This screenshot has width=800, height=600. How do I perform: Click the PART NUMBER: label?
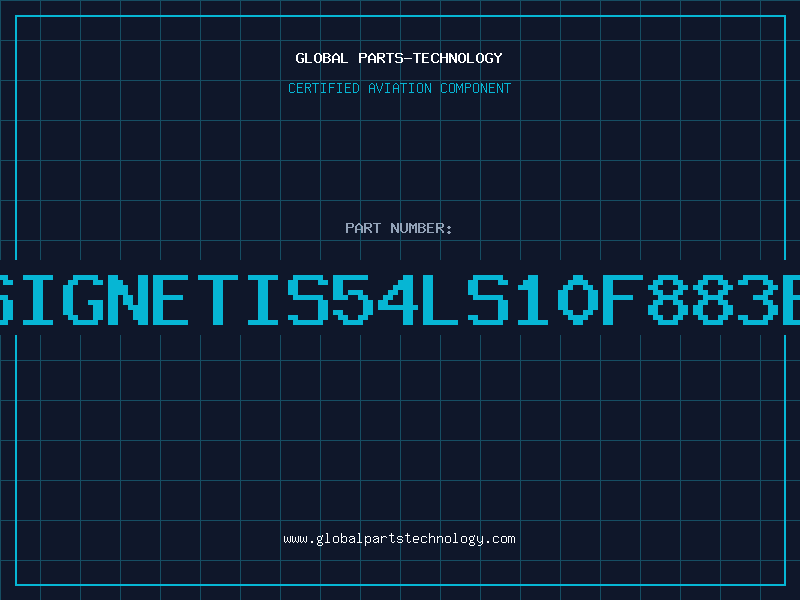point(399,228)
